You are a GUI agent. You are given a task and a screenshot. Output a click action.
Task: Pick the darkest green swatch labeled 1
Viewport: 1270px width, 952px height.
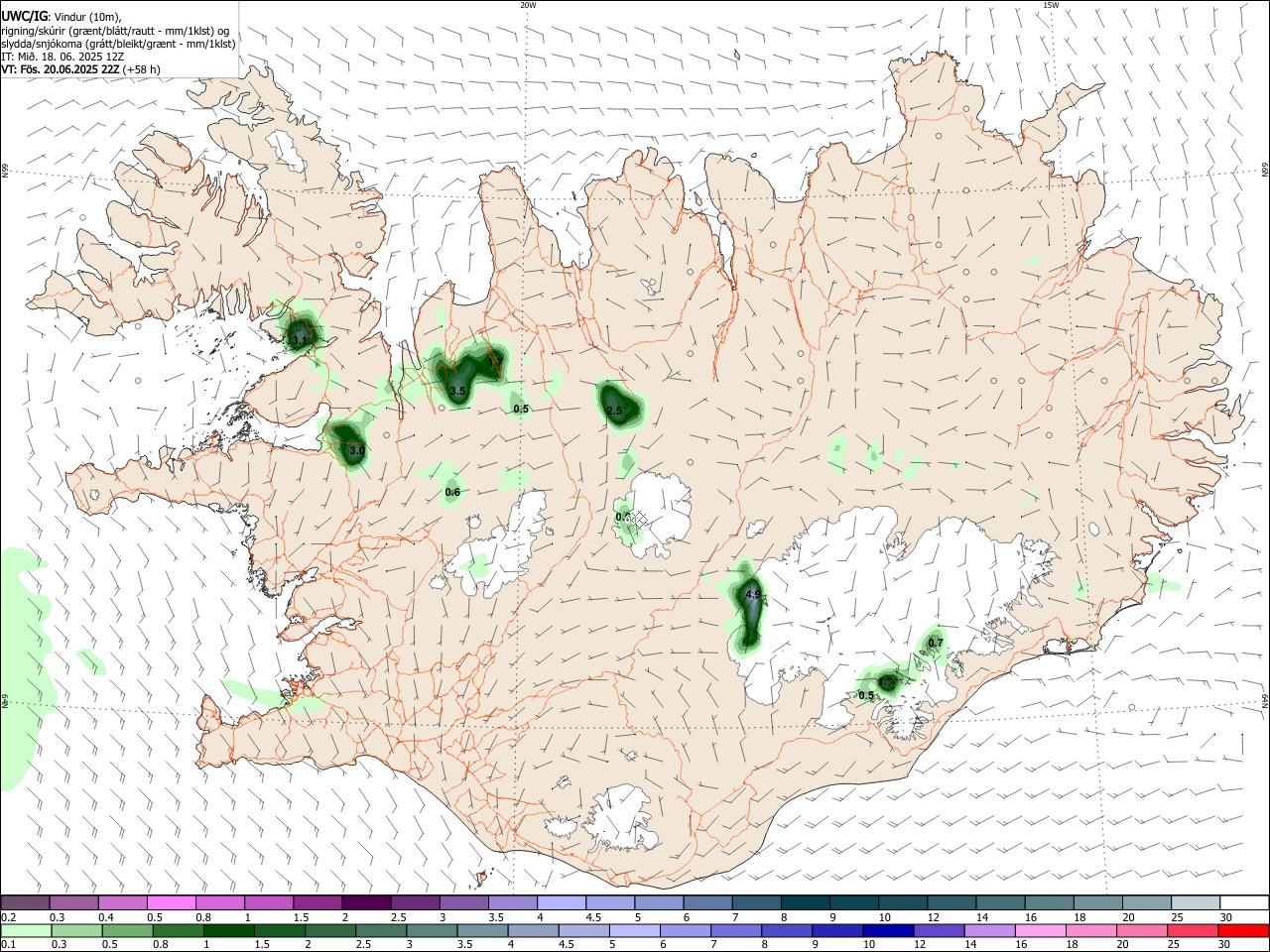[229, 930]
